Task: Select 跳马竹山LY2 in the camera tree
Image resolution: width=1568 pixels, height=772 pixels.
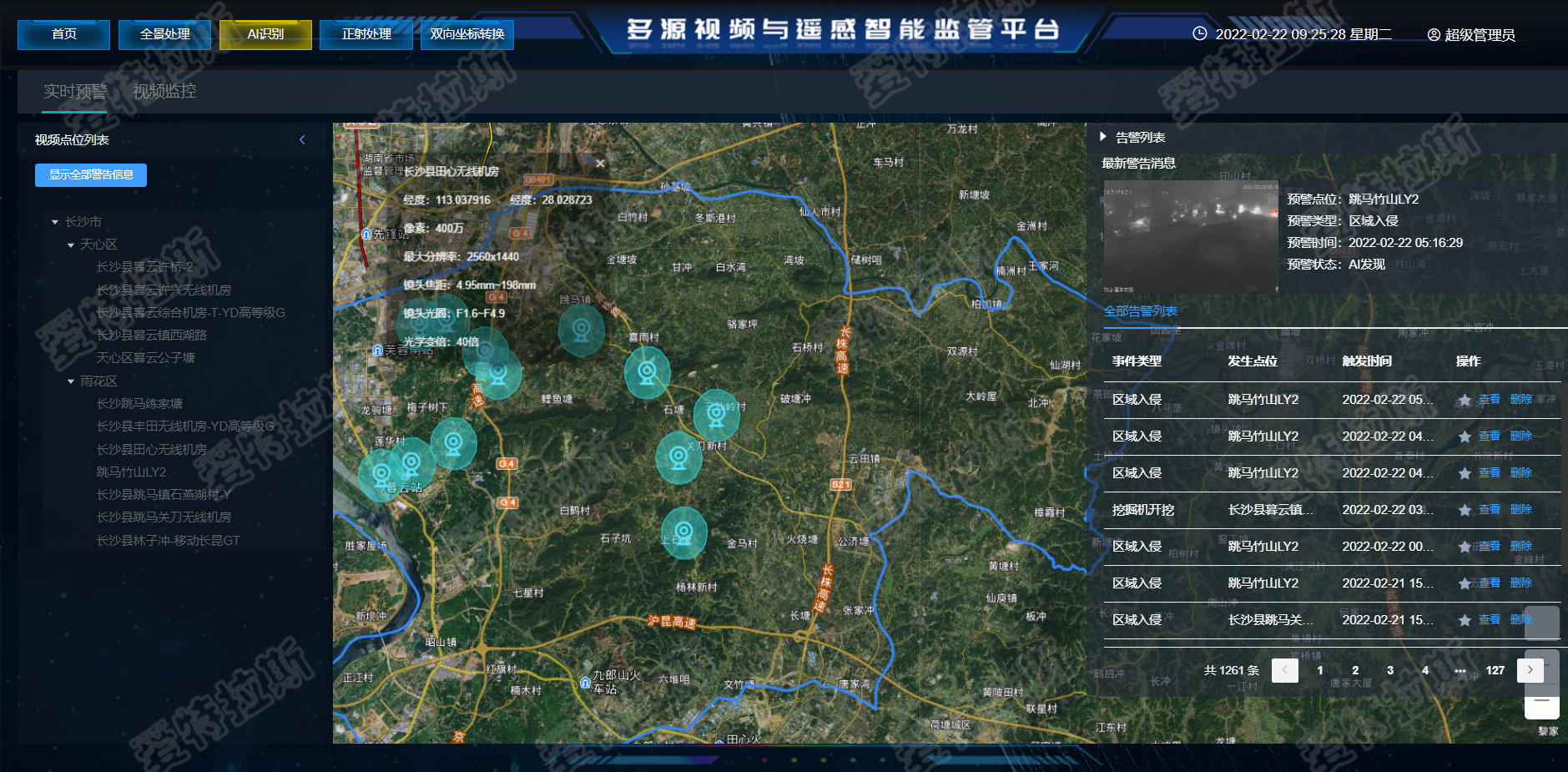Action: (131, 472)
